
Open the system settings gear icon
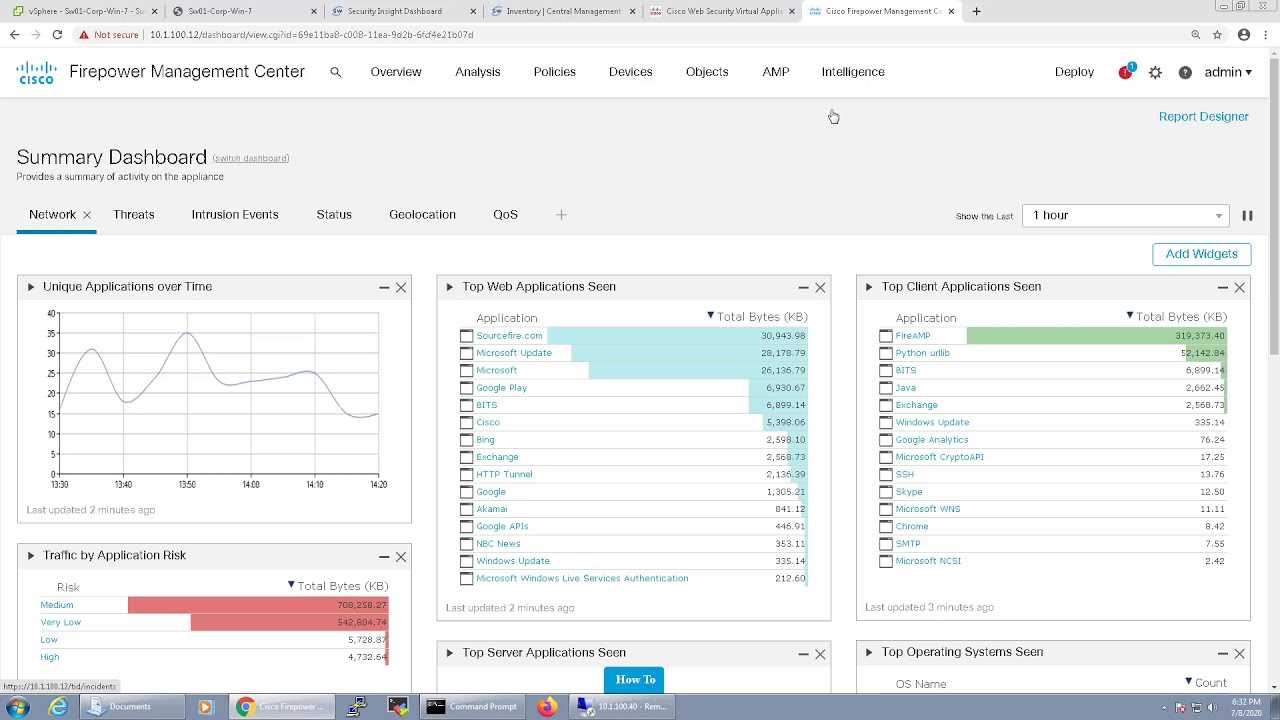point(1155,72)
